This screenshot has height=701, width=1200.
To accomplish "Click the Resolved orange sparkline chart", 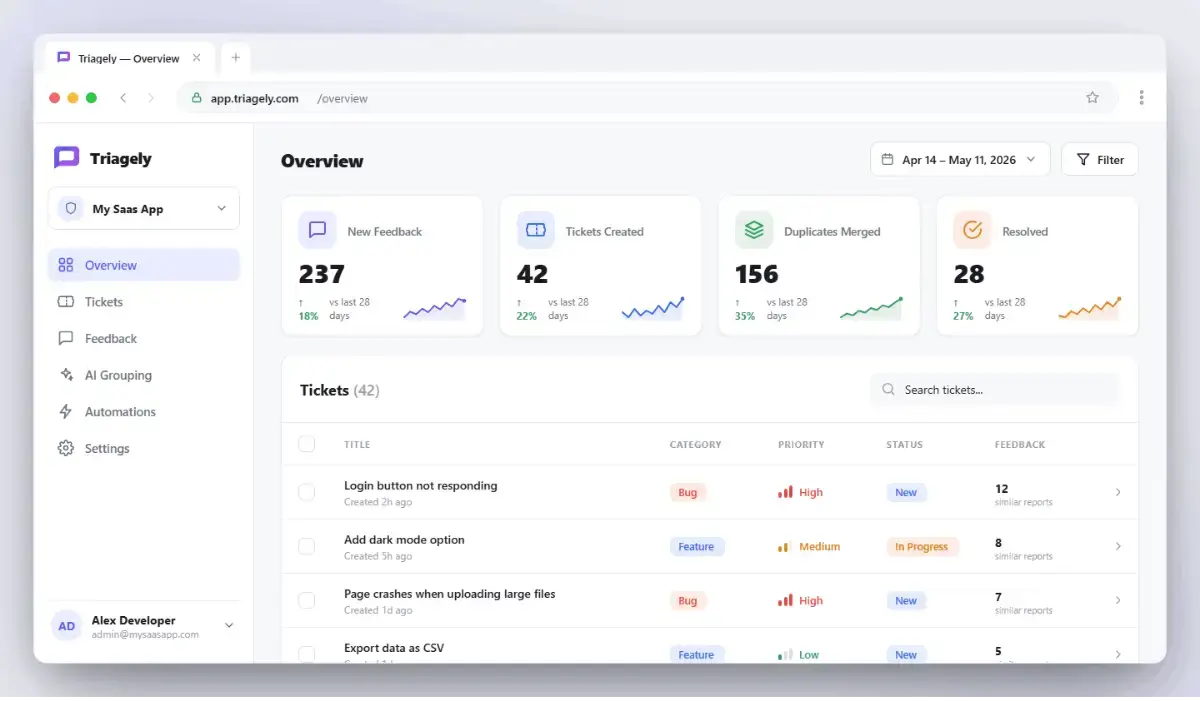I will pyautogui.click(x=1089, y=308).
